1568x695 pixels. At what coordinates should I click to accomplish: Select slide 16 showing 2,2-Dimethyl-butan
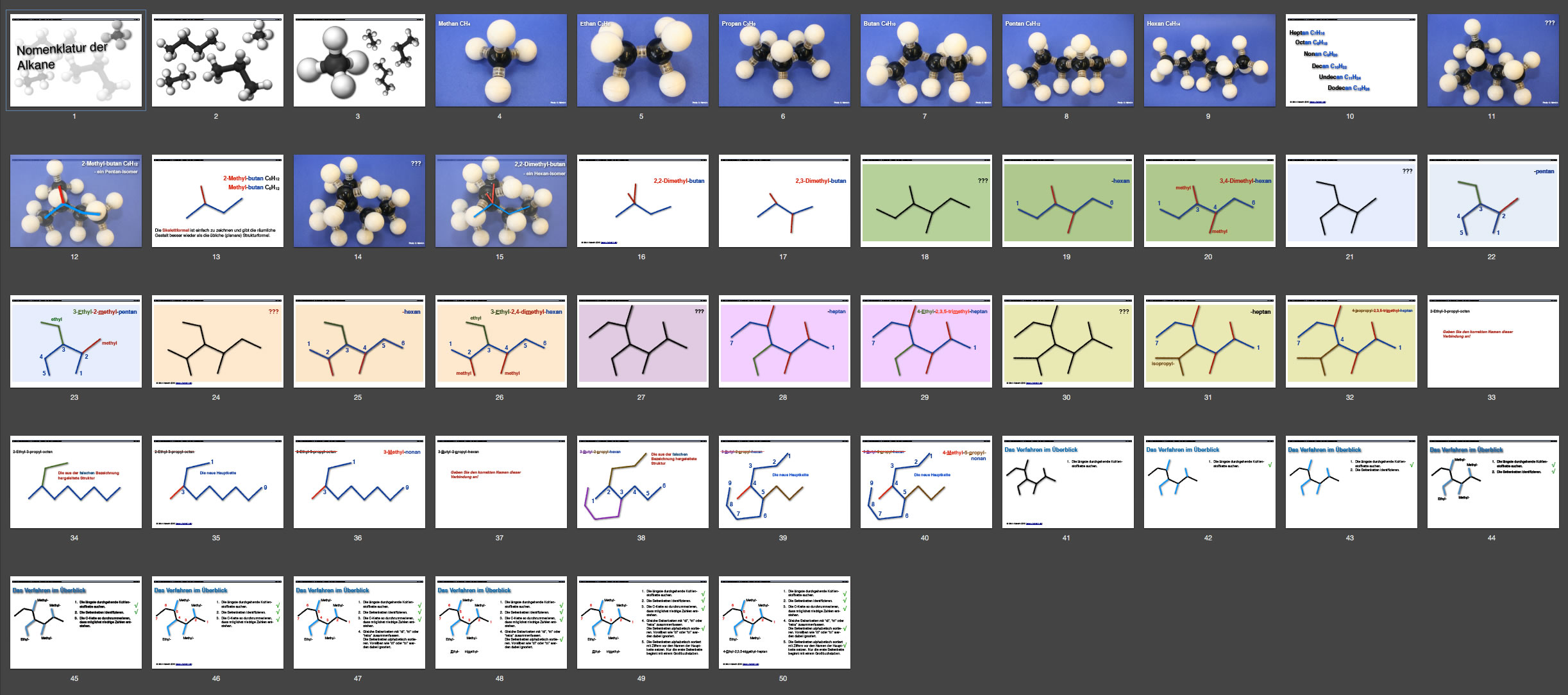[643, 201]
